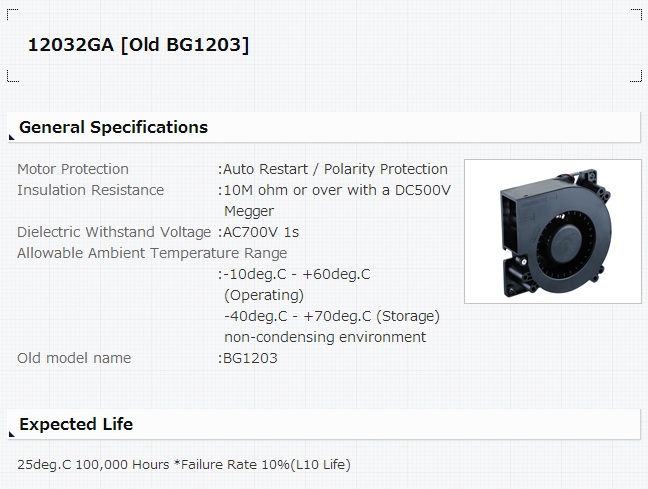Click triangle marker beside Expected Life

click(12, 434)
